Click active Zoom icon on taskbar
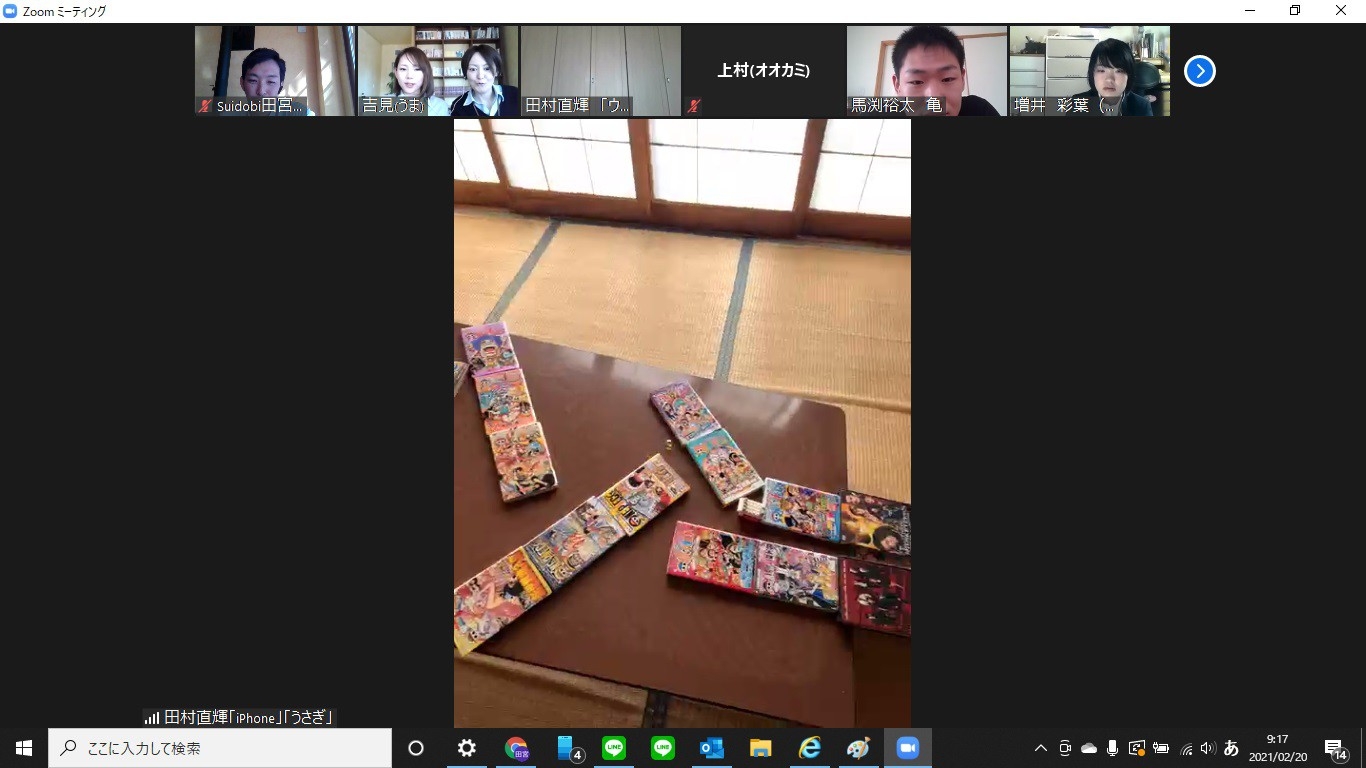1366x768 pixels. [x=908, y=748]
